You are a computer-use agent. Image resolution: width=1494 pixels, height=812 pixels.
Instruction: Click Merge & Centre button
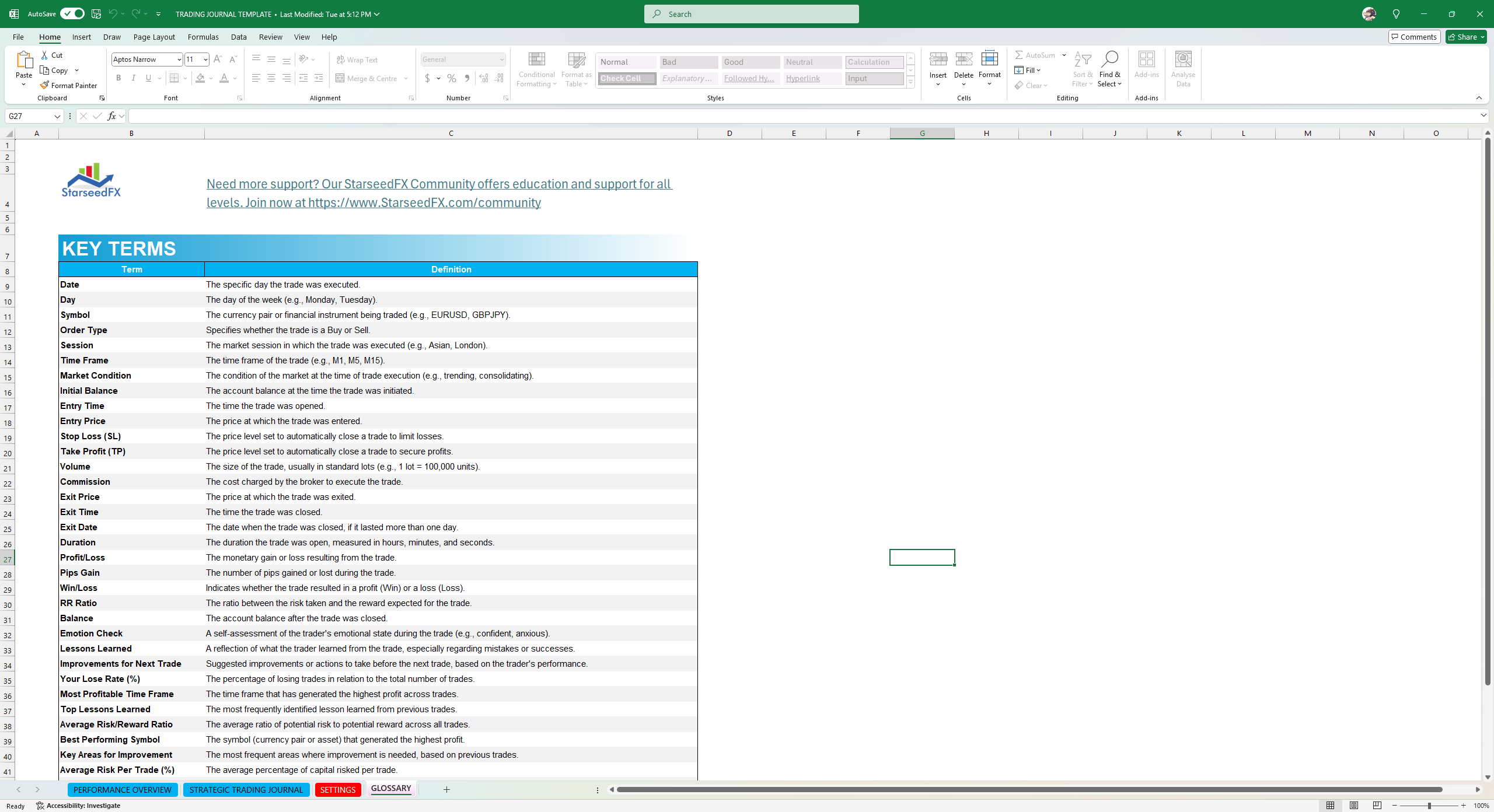point(366,78)
